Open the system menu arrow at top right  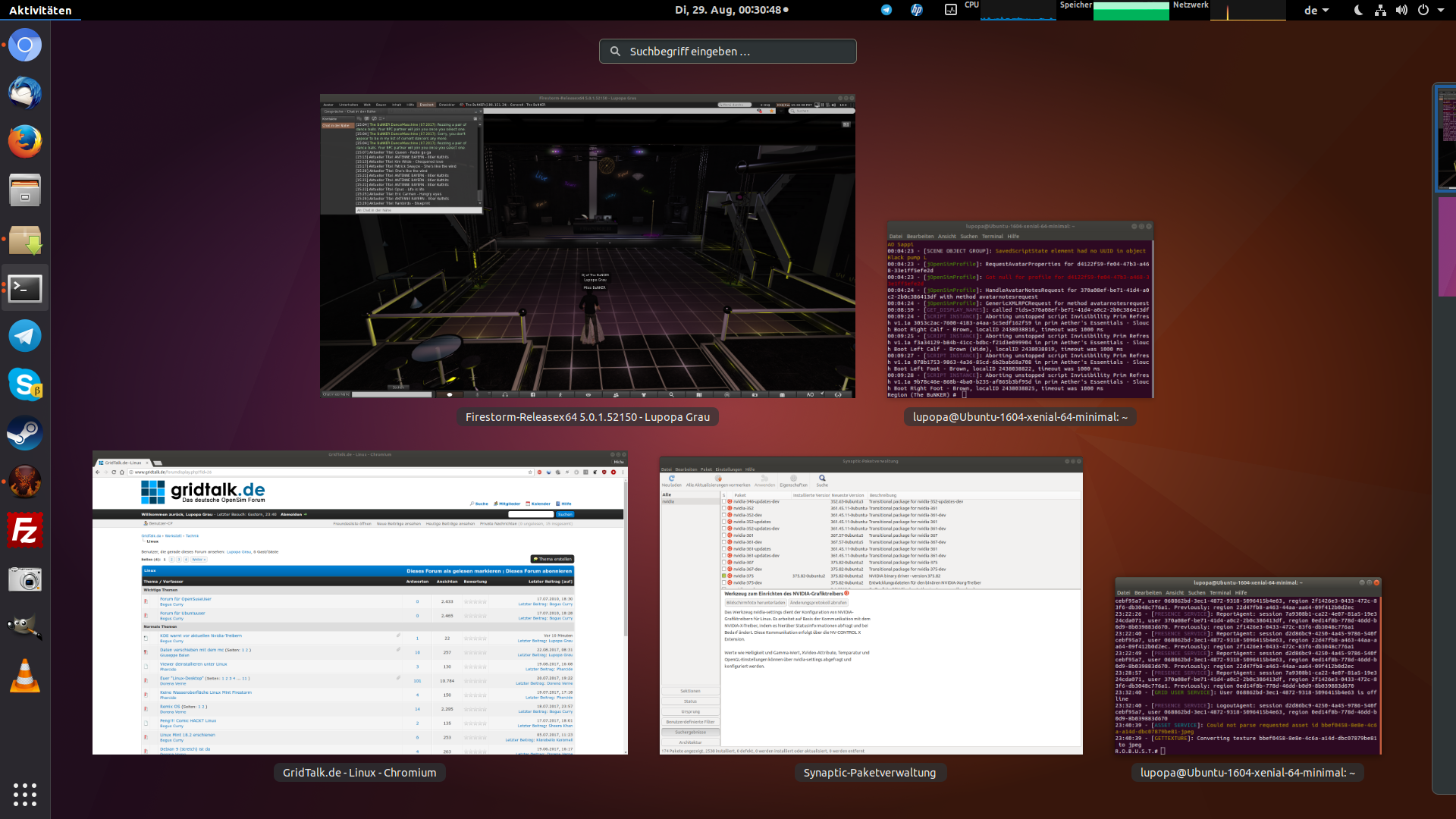tap(1441, 10)
